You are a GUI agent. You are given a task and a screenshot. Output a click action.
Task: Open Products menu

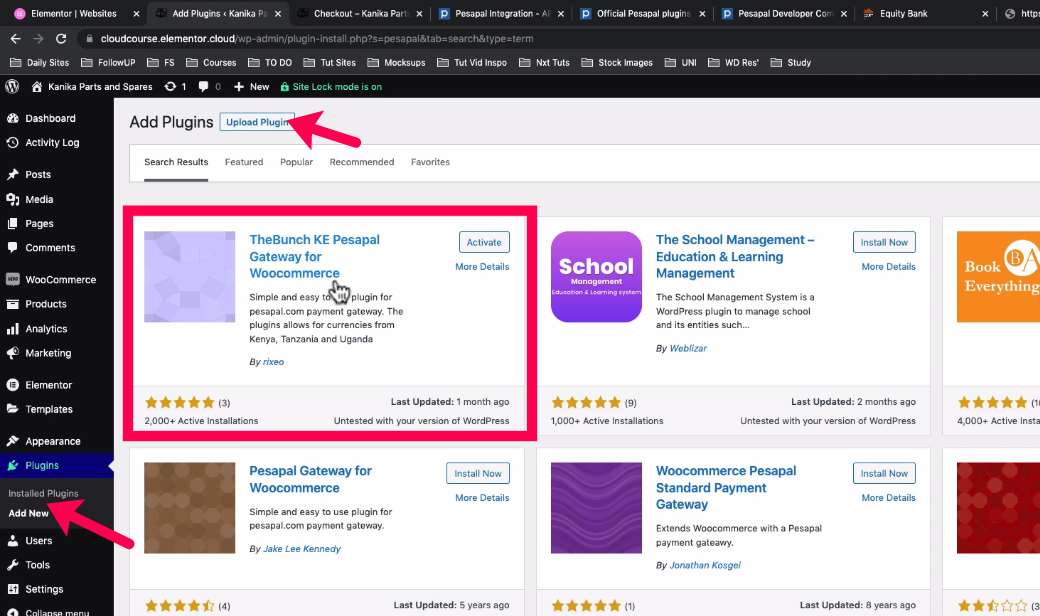click(46, 304)
